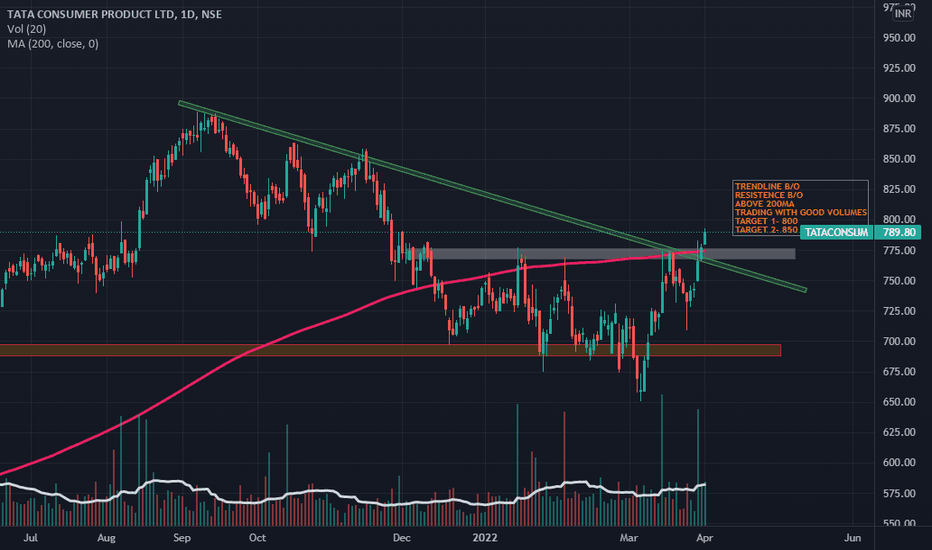Click the Apr label on time axis
Viewport: 932px width, 550px height.
704,538
